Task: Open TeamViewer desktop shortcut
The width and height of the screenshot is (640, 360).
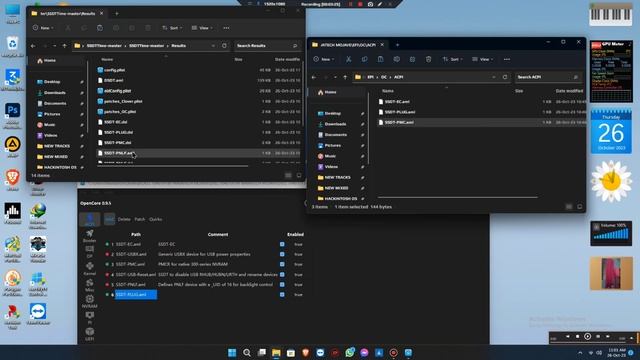Action: tap(38, 314)
